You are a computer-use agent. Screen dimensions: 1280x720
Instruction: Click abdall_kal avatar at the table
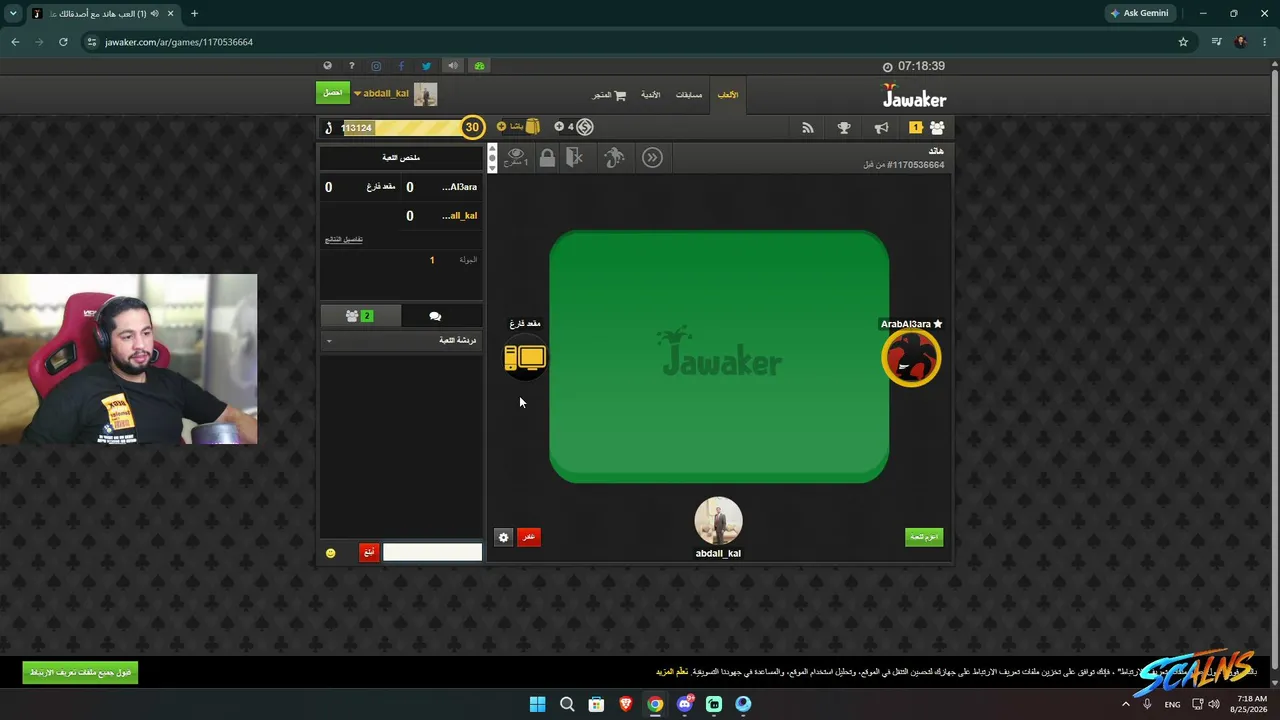point(718,521)
